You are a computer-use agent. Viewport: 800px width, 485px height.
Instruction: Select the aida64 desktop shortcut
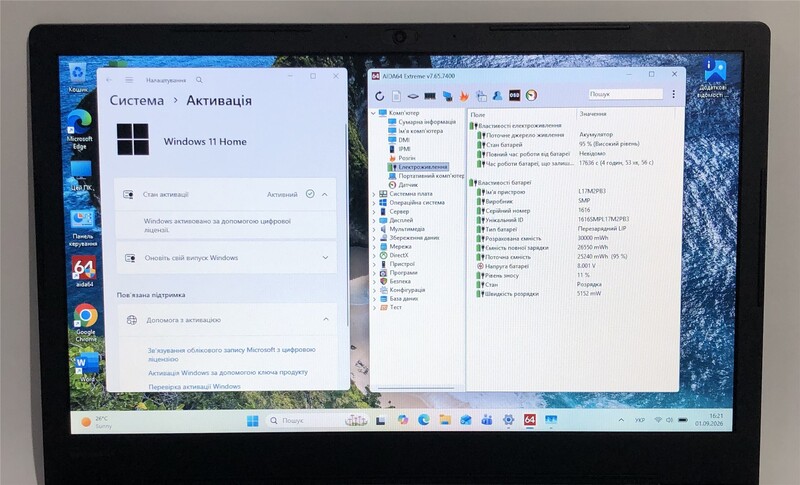(84, 272)
